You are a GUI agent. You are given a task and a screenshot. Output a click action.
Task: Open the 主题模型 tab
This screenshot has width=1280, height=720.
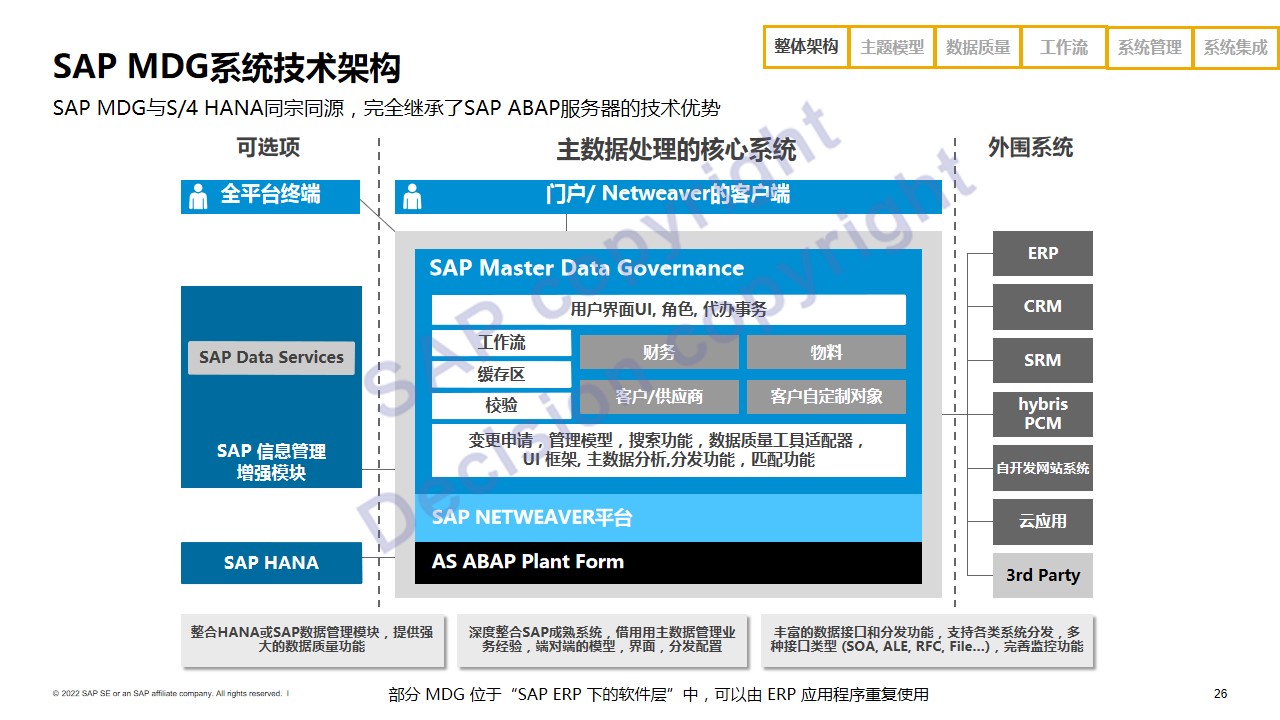pos(892,47)
